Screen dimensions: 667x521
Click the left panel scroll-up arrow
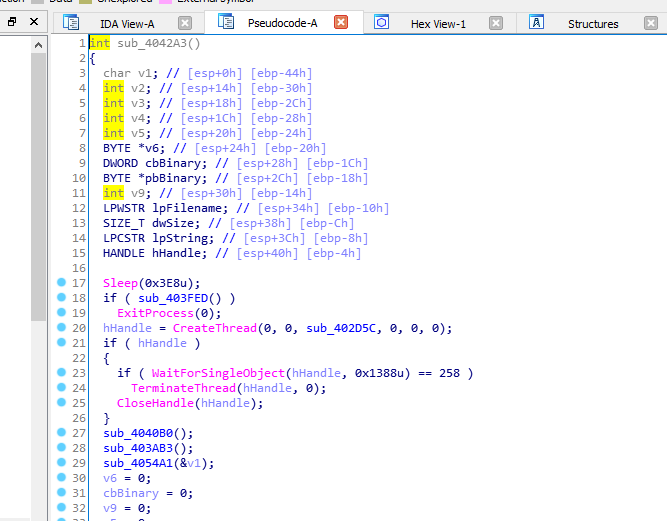click(x=38, y=45)
